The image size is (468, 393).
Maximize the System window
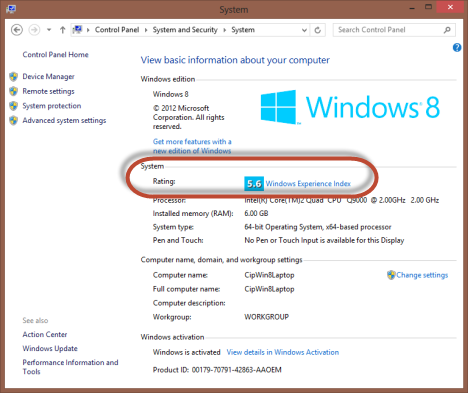click(429, 7)
